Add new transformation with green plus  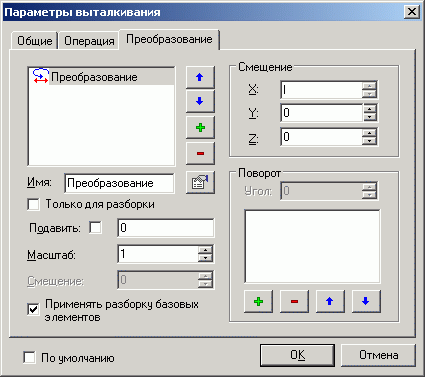200,127
